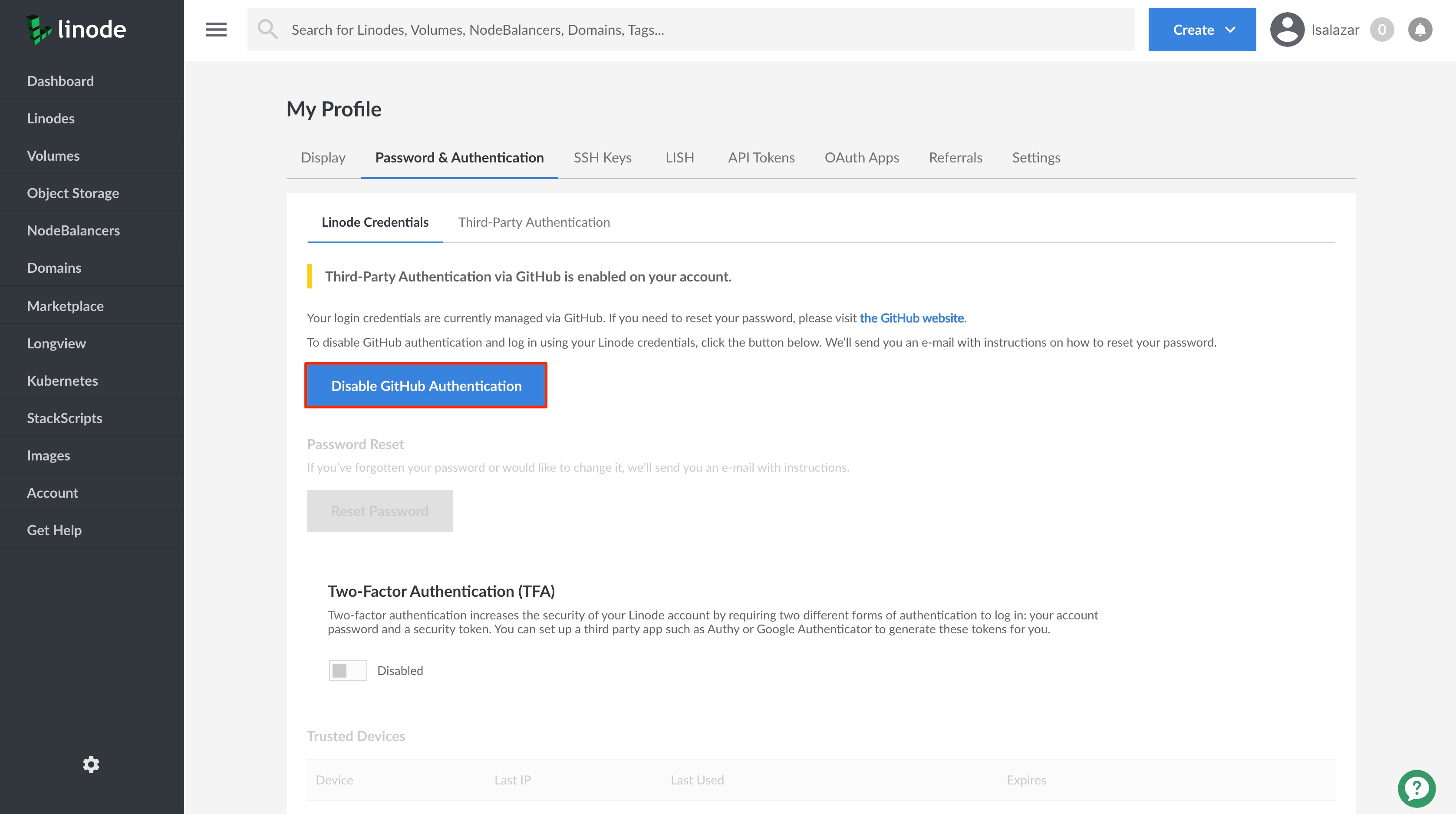Viewport: 1456px width, 814px height.
Task: Click Disable GitHub Authentication button
Action: pos(425,385)
